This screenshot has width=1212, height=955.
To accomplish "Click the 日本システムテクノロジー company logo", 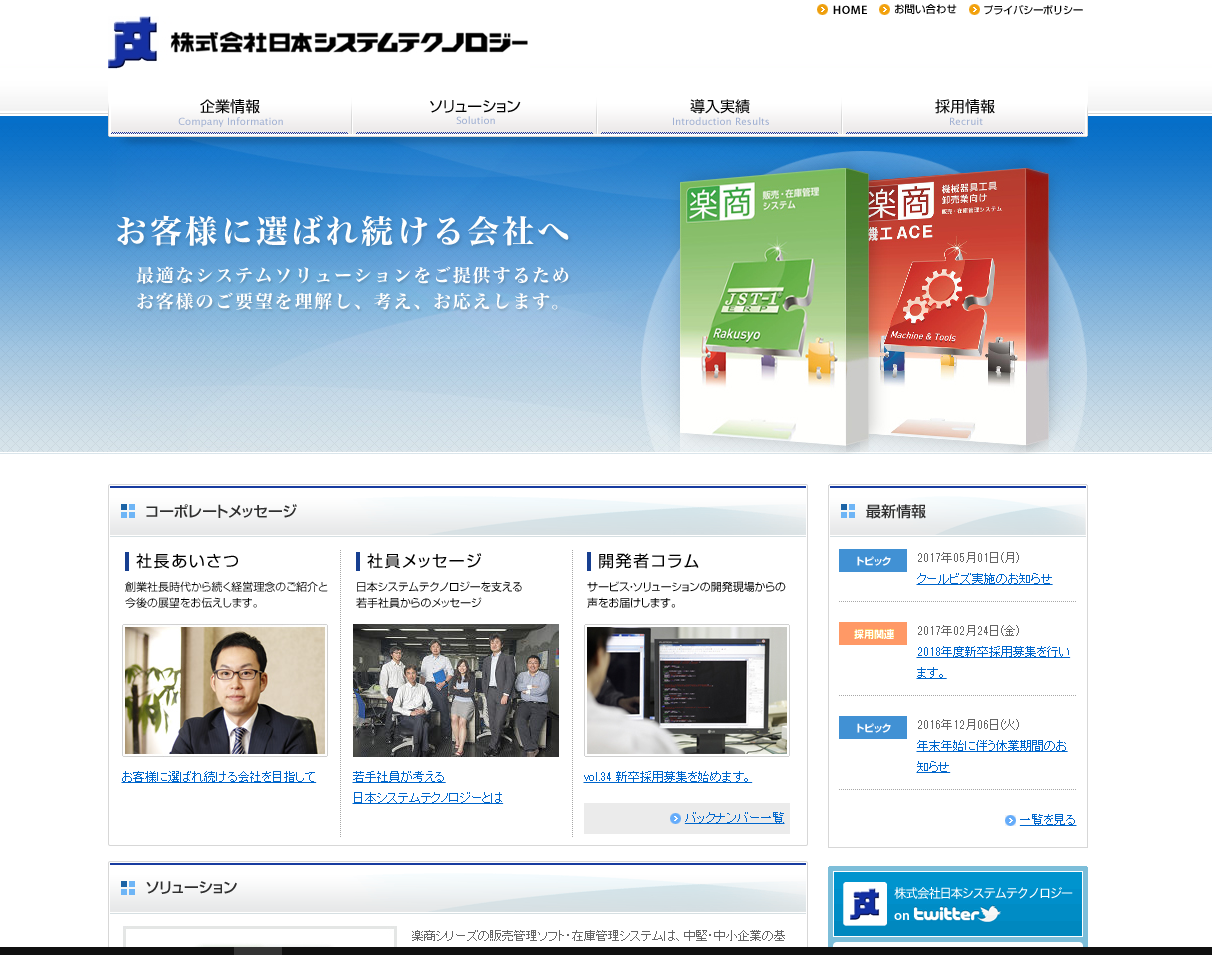I will pyautogui.click(x=320, y=42).
